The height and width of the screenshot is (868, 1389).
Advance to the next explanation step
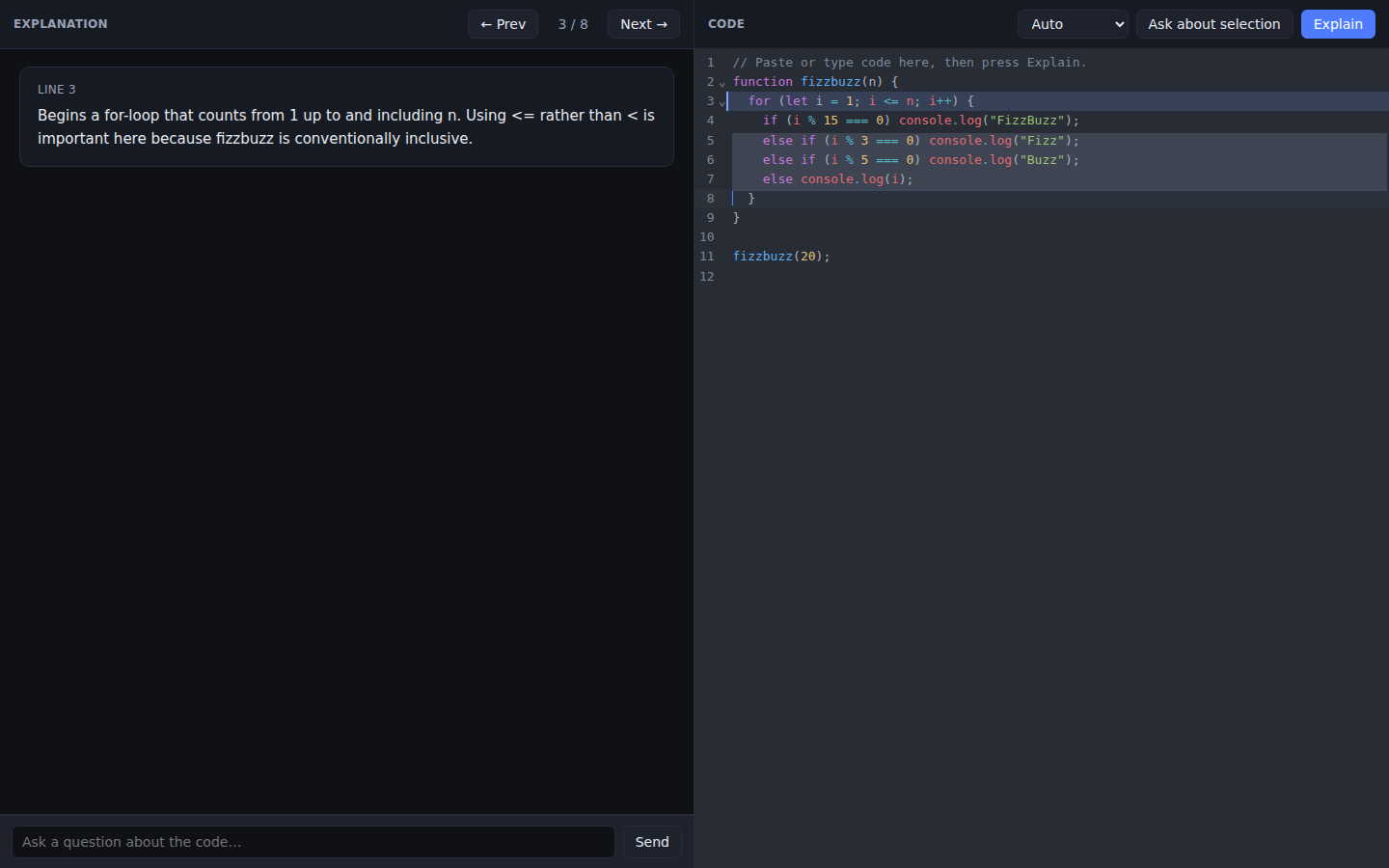pos(643,24)
